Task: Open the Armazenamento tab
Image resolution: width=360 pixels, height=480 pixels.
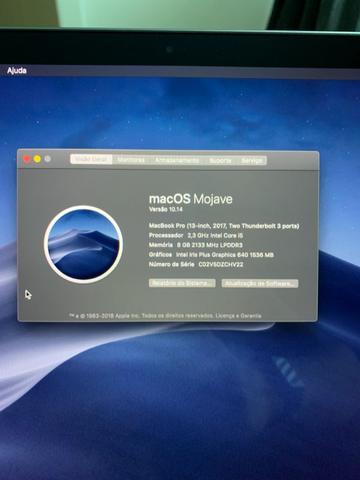Action: pos(177,160)
